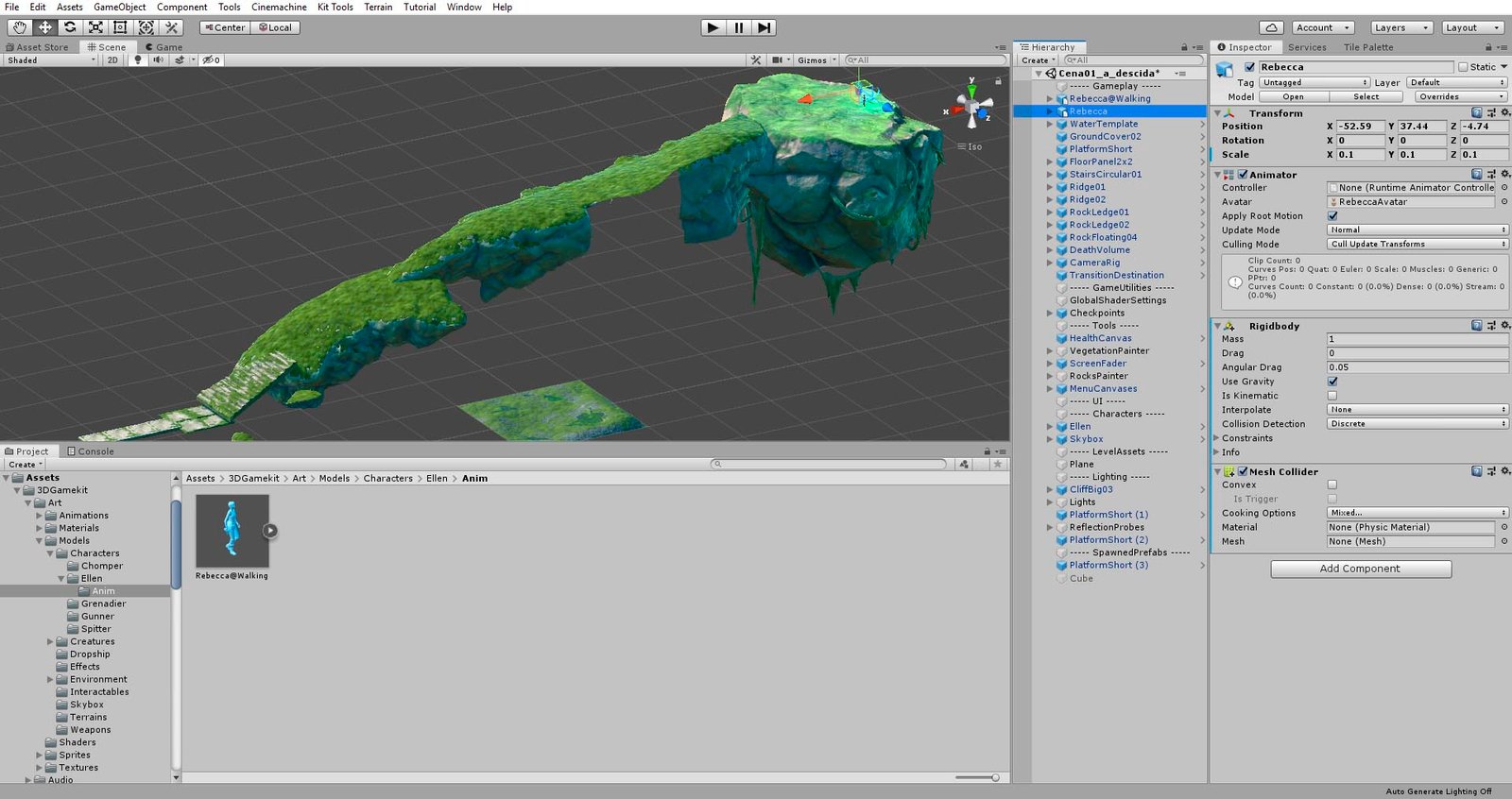The height and width of the screenshot is (799, 1512).
Task: Click the Step frame button
Action: coord(765,27)
